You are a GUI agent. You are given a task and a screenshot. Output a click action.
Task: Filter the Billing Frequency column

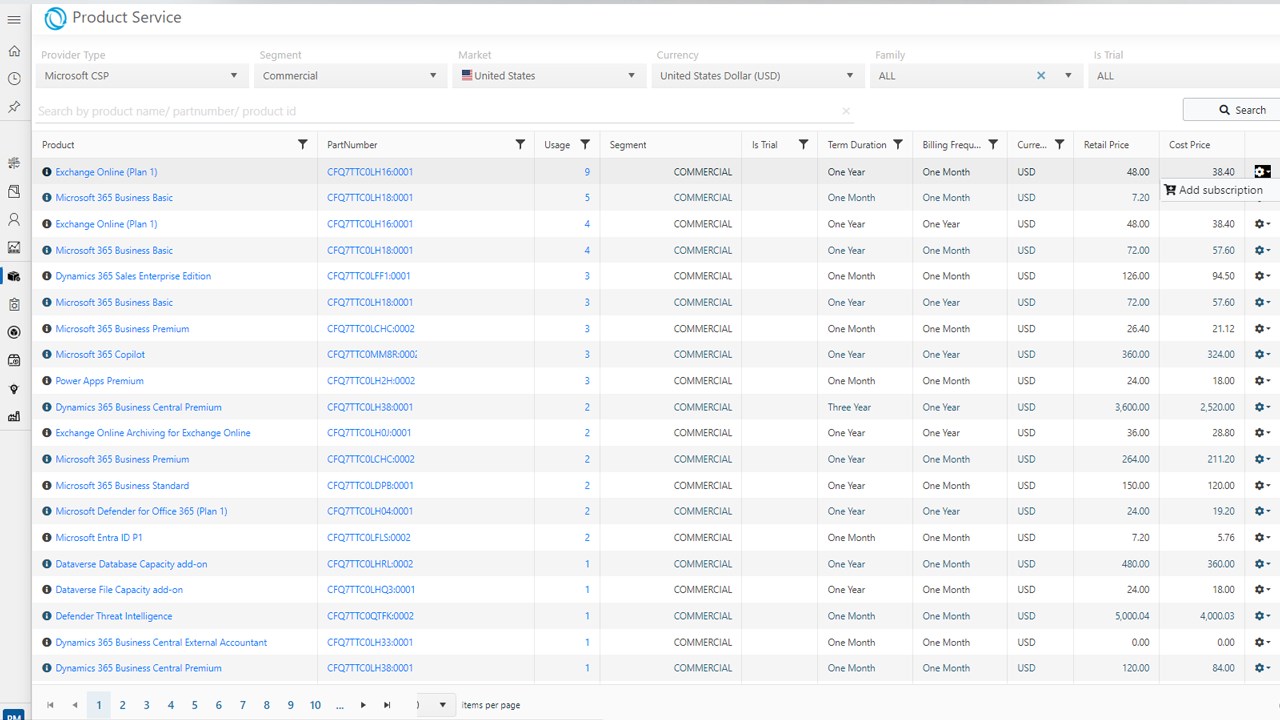tap(993, 145)
